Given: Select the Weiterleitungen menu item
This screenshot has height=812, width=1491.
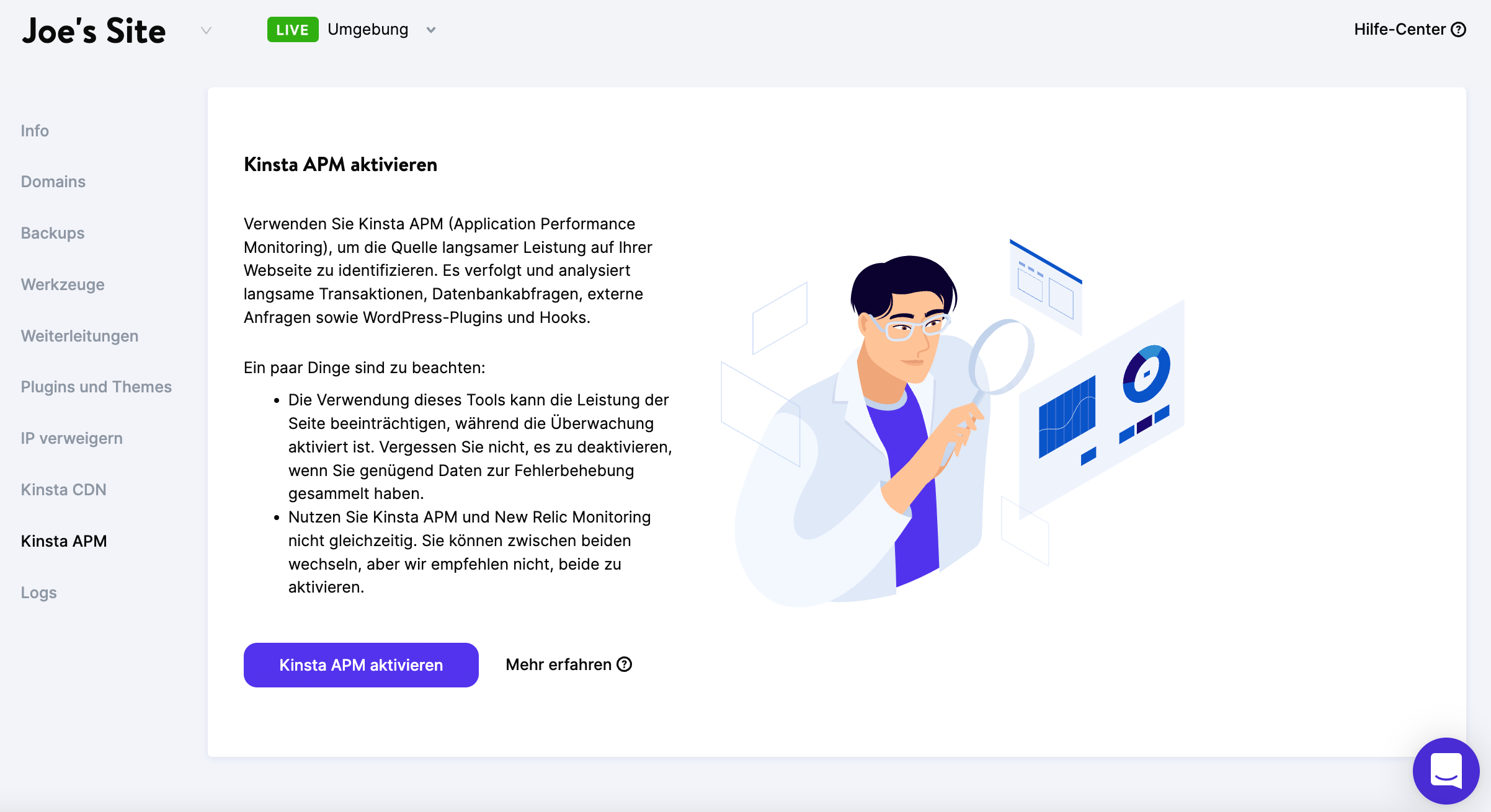Looking at the screenshot, I should 80,335.
